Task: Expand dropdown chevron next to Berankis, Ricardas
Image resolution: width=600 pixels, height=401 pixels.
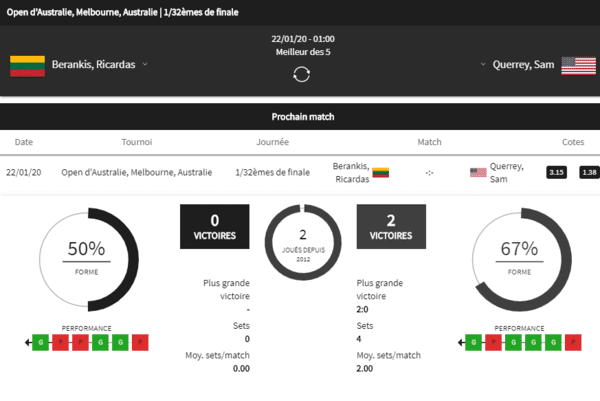Action: coord(145,64)
